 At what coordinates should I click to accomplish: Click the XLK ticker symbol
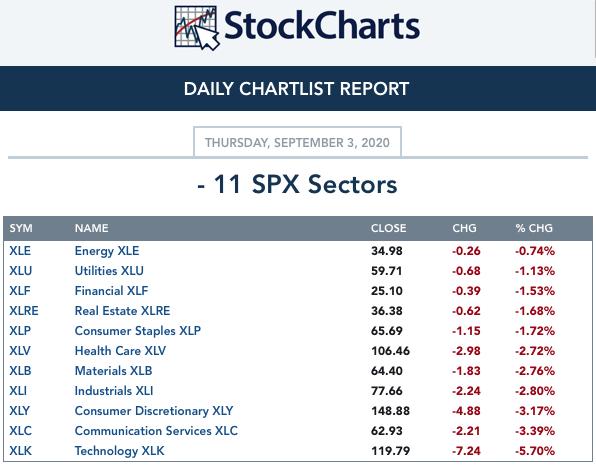point(21,451)
